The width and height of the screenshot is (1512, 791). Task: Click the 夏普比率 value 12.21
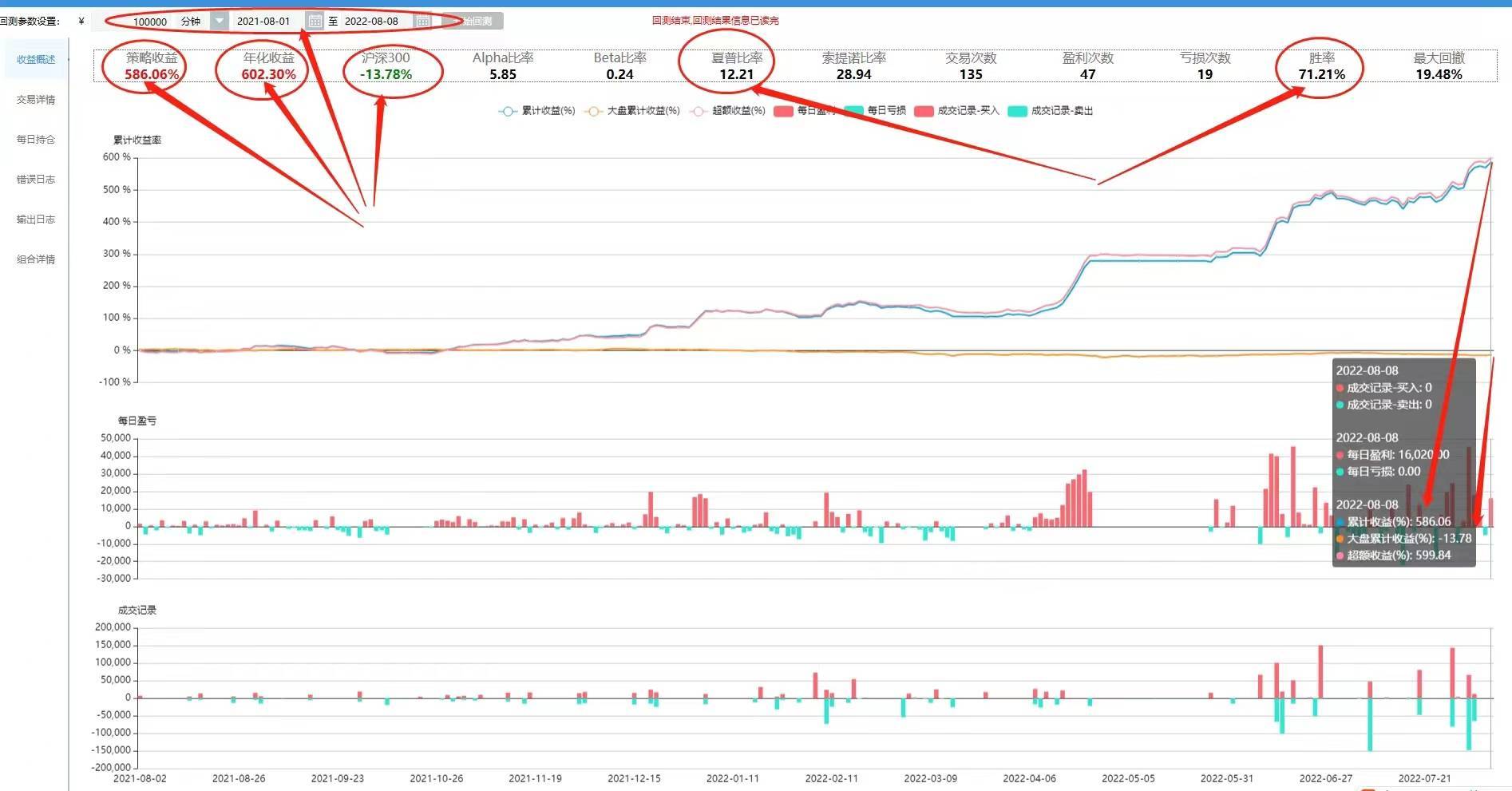(737, 74)
